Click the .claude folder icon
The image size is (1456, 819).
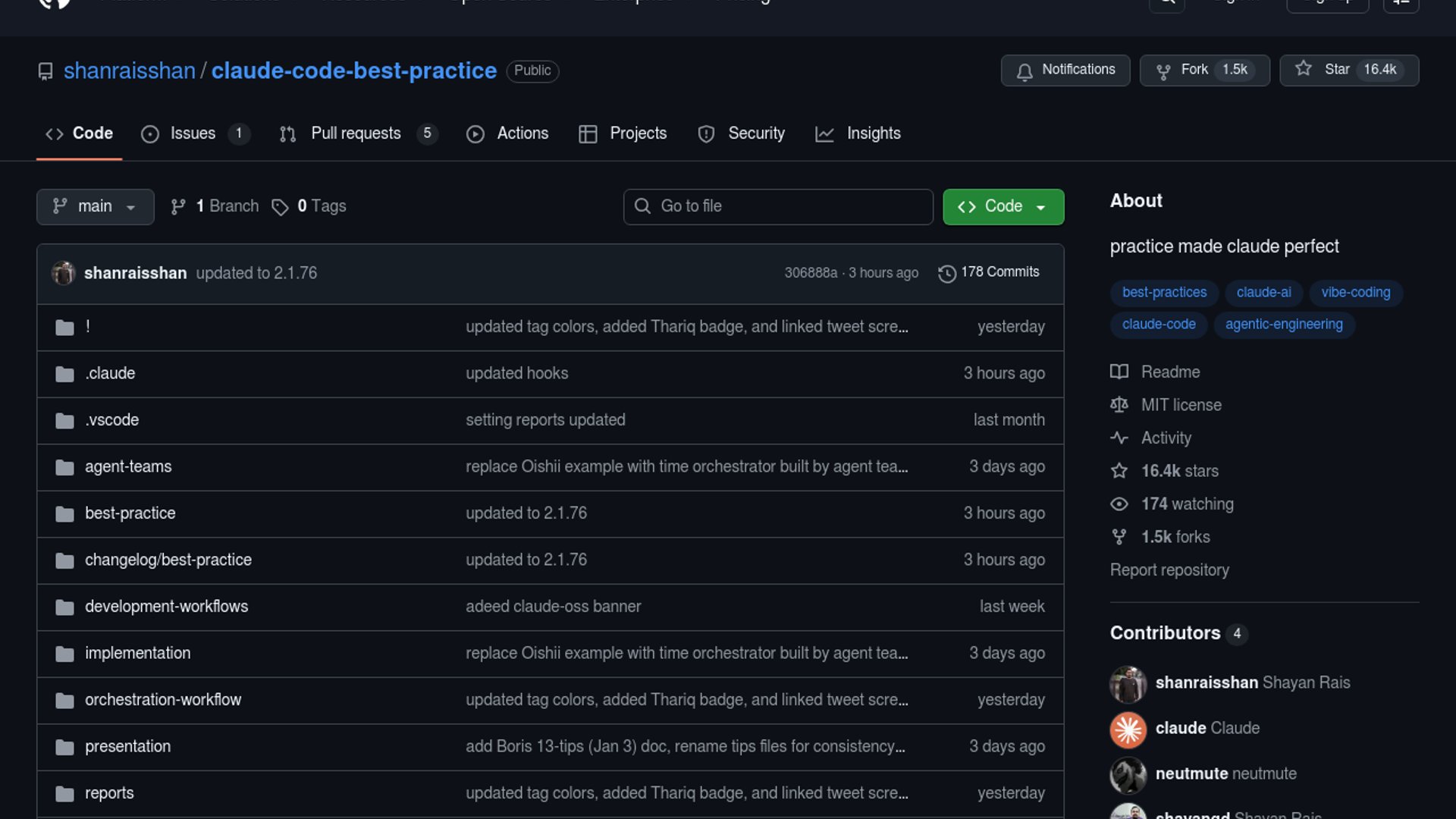(x=64, y=374)
